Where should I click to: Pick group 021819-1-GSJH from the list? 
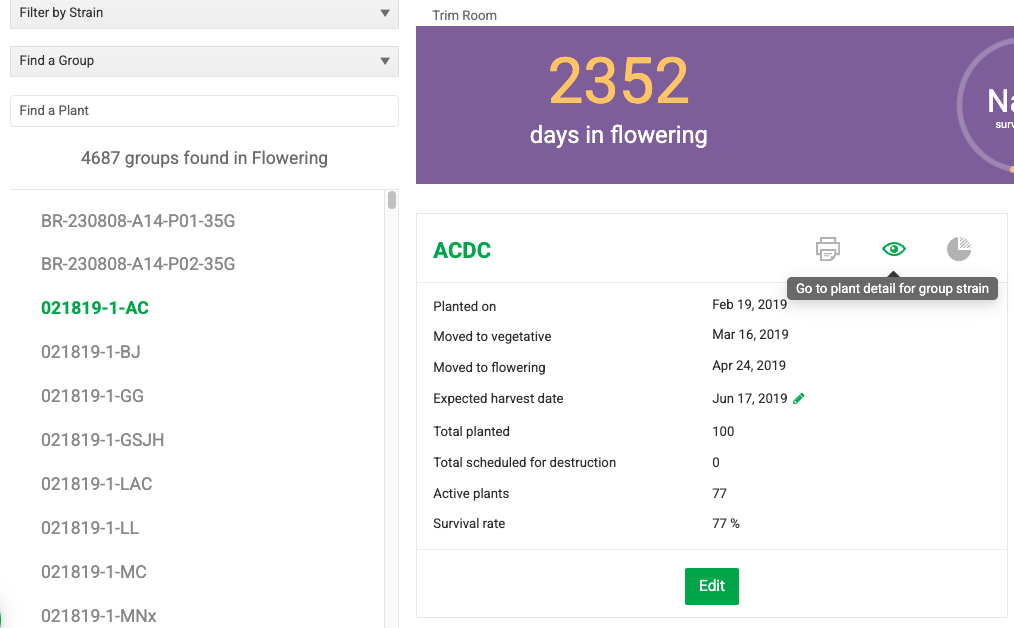[x=102, y=440]
